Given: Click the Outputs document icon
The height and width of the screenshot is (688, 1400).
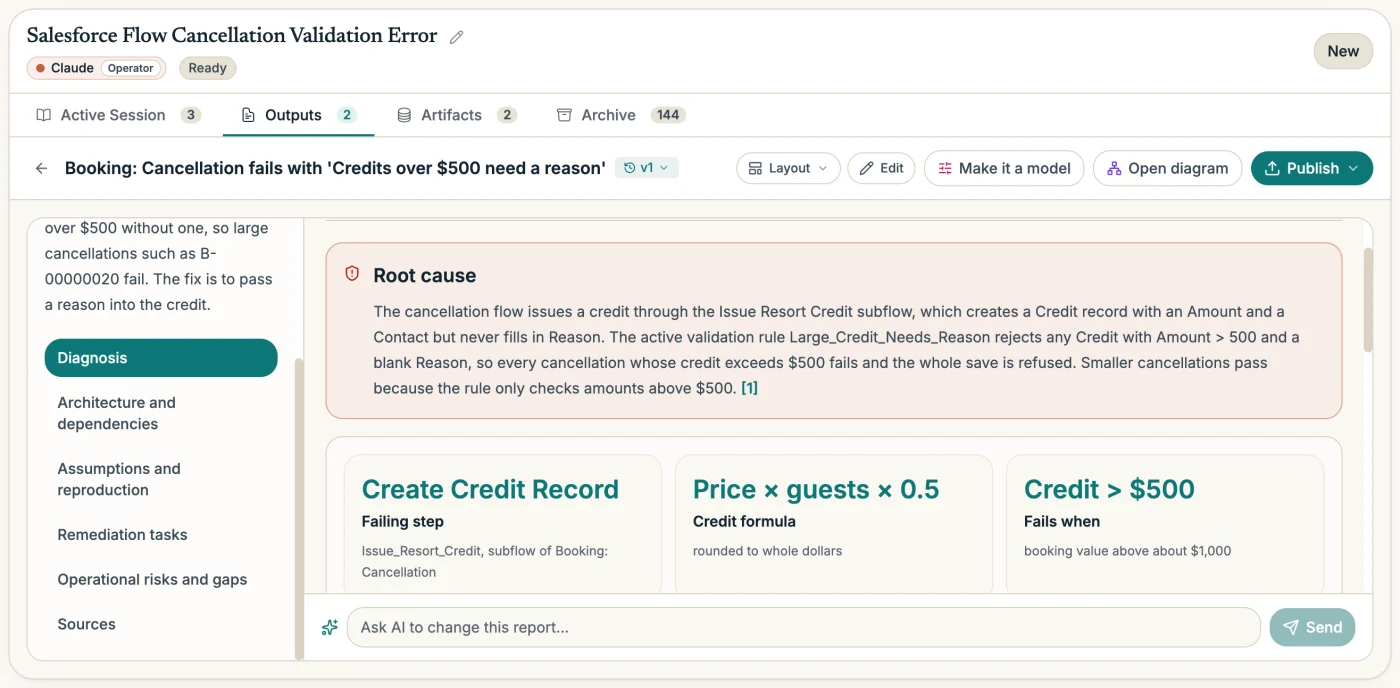Looking at the screenshot, I should coord(248,115).
